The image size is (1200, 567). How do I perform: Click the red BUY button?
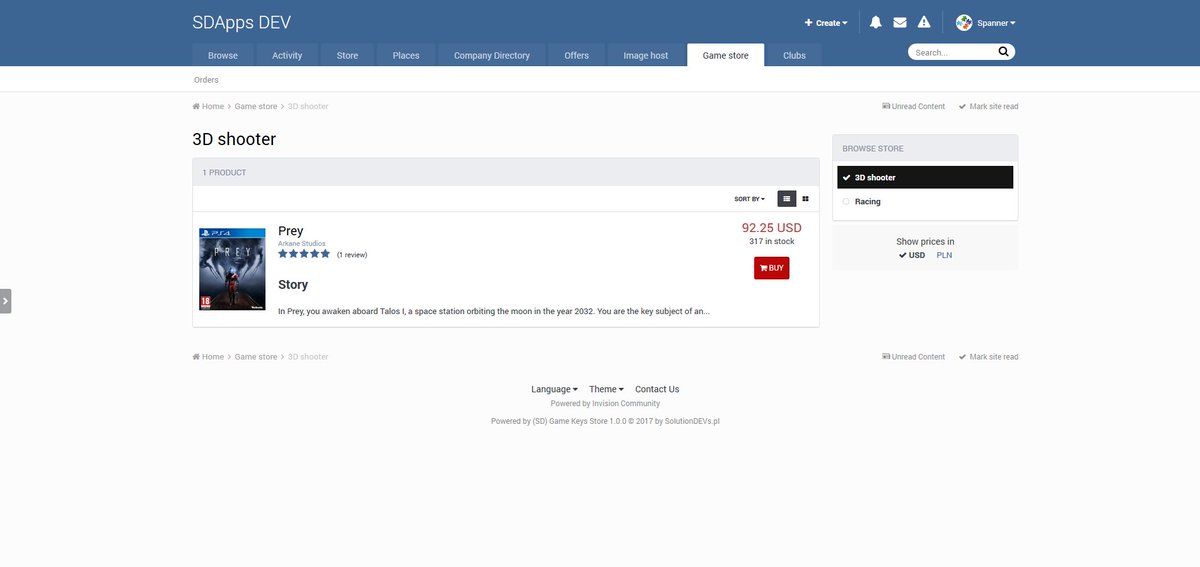coord(771,268)
